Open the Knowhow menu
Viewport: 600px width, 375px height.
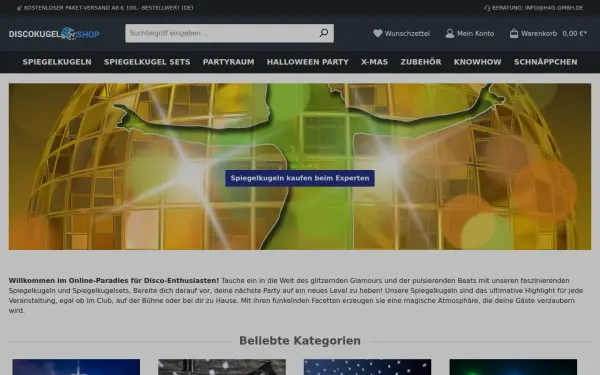coord(478,62)
